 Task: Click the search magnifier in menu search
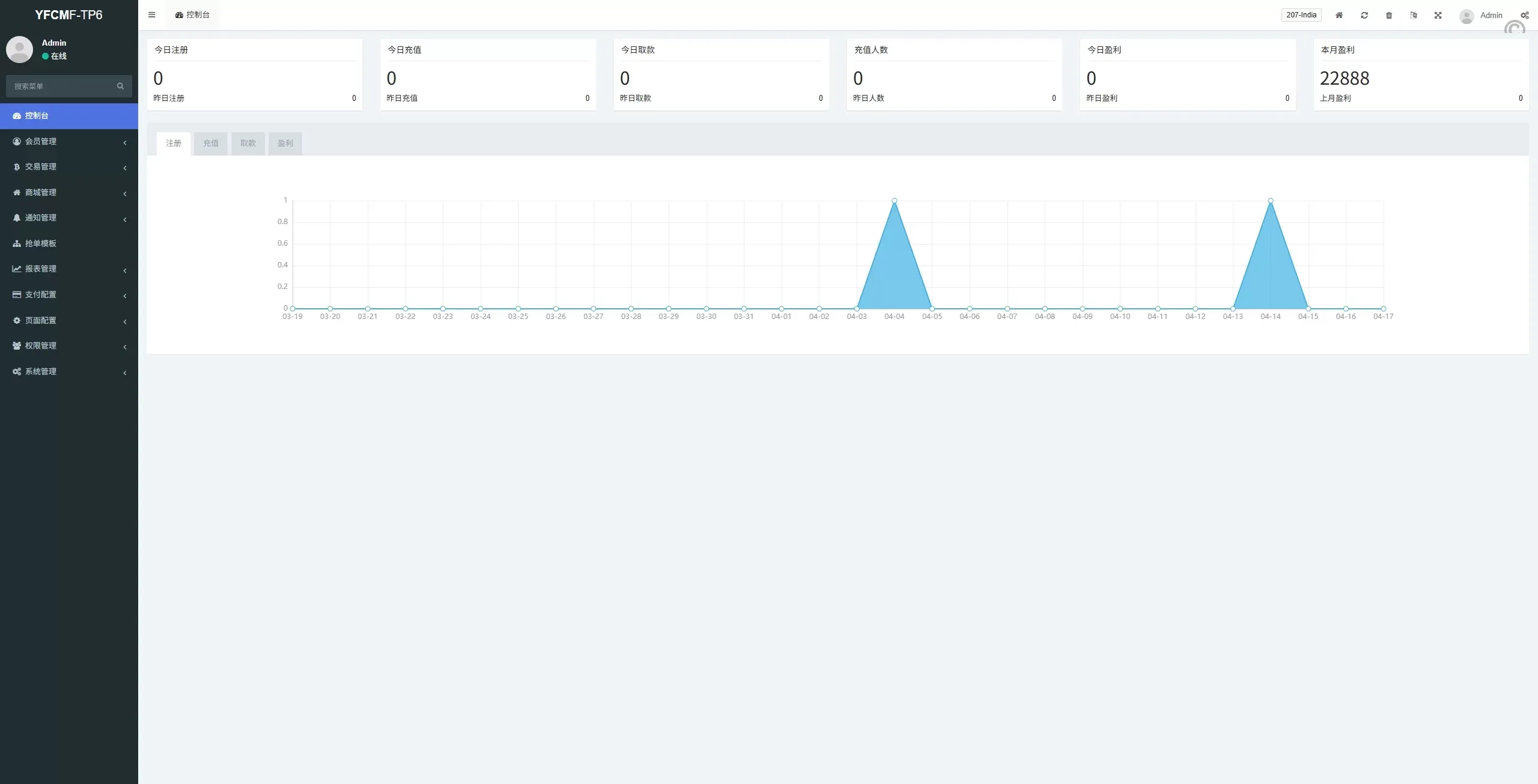tap(120, 87)
